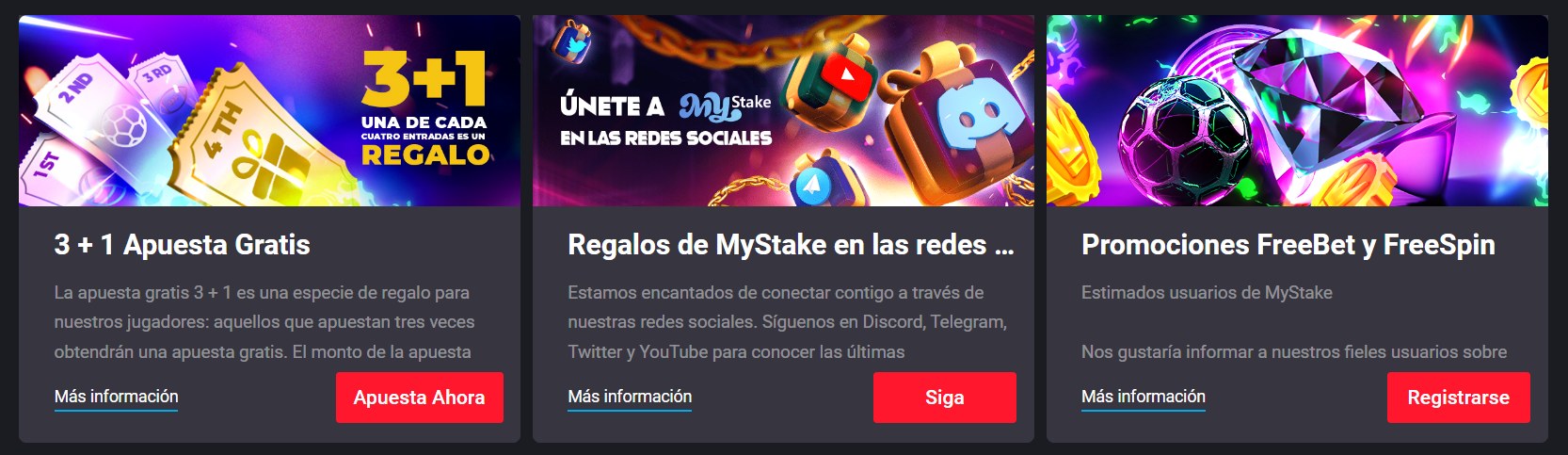This screenshot has width=1568, height=455.
Task: Click the Apuesta Ahora button
Action: 420,398
